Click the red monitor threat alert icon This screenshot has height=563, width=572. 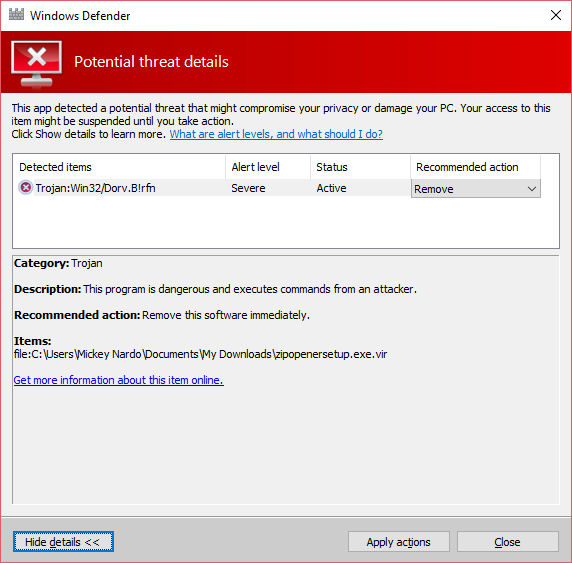pyautogui.click(x=36, y=64)
